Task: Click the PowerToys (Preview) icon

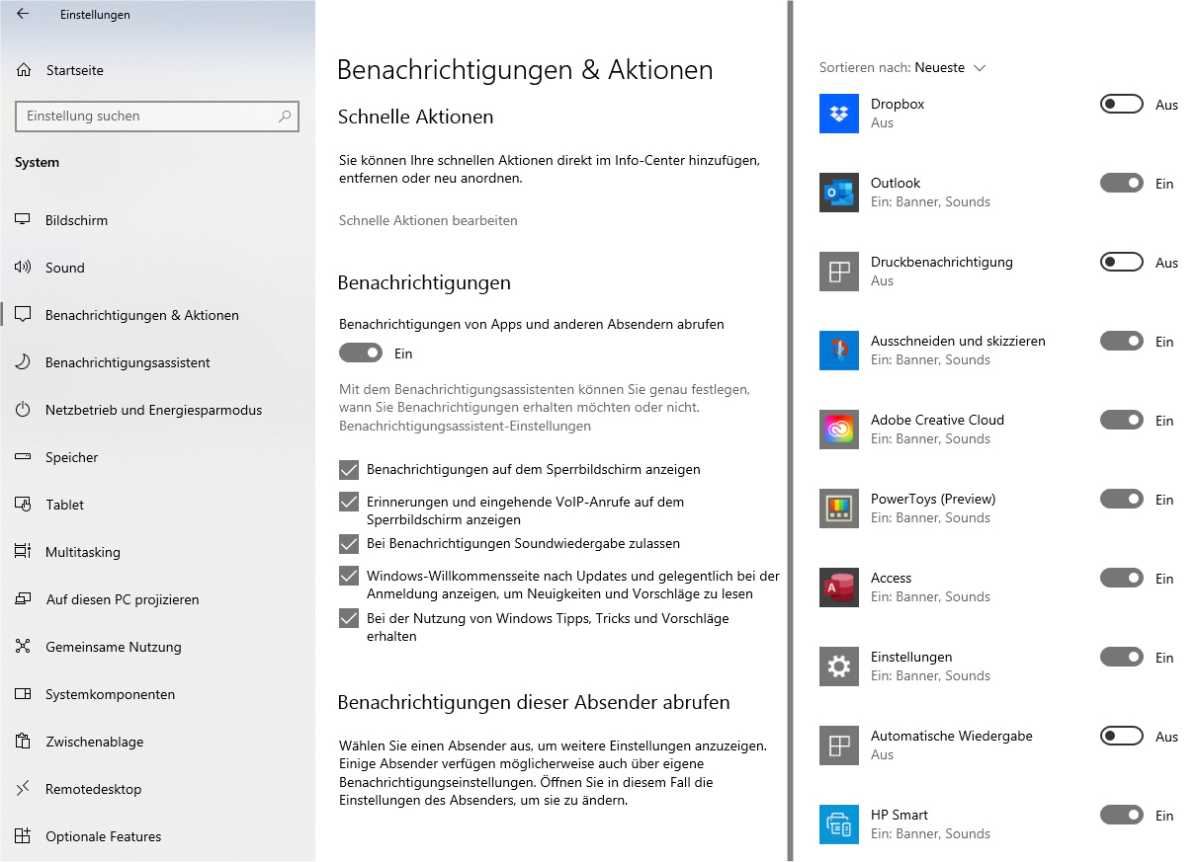Action: pos(838,507)
